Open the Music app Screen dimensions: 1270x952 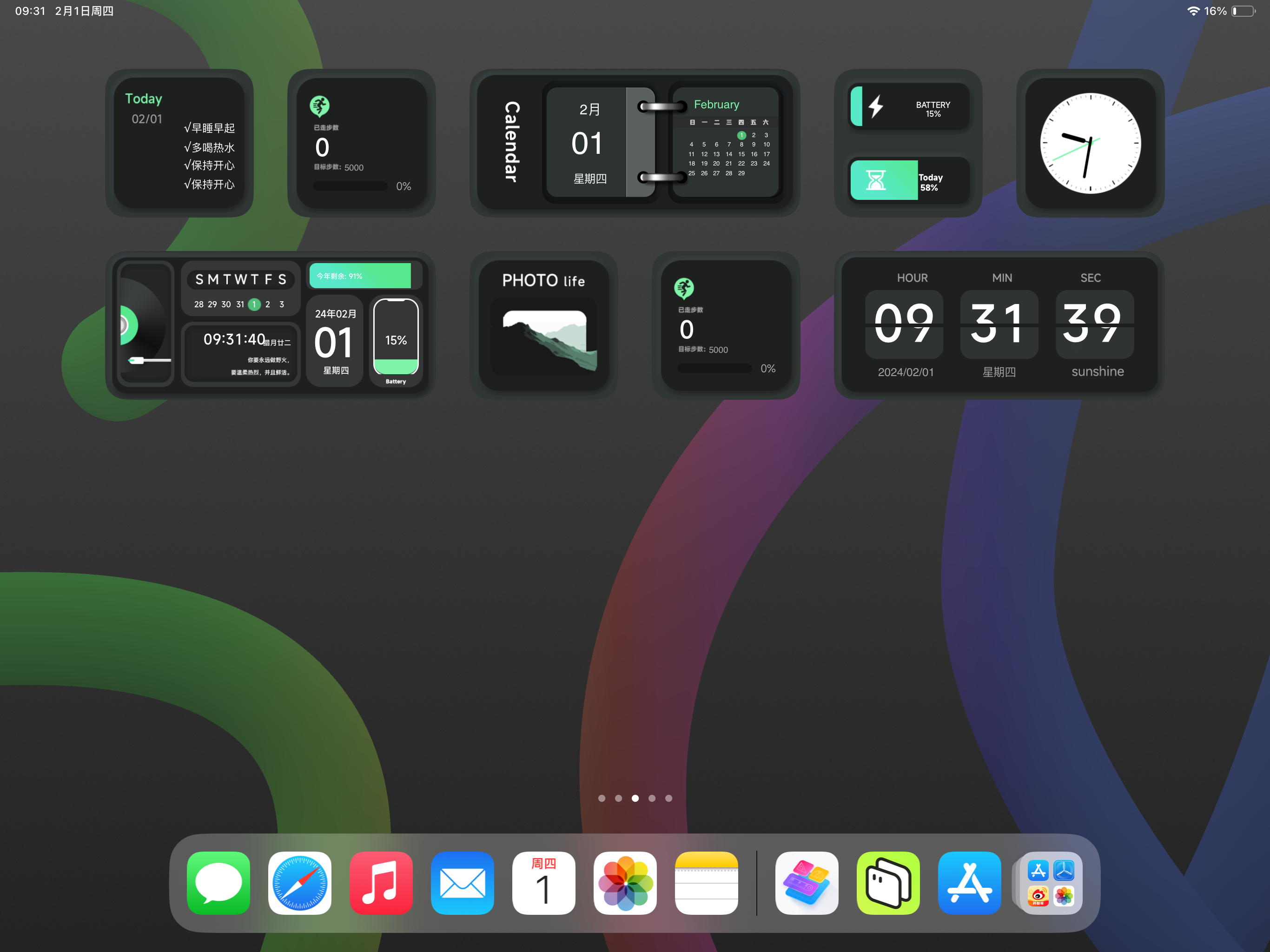(381, 883)
